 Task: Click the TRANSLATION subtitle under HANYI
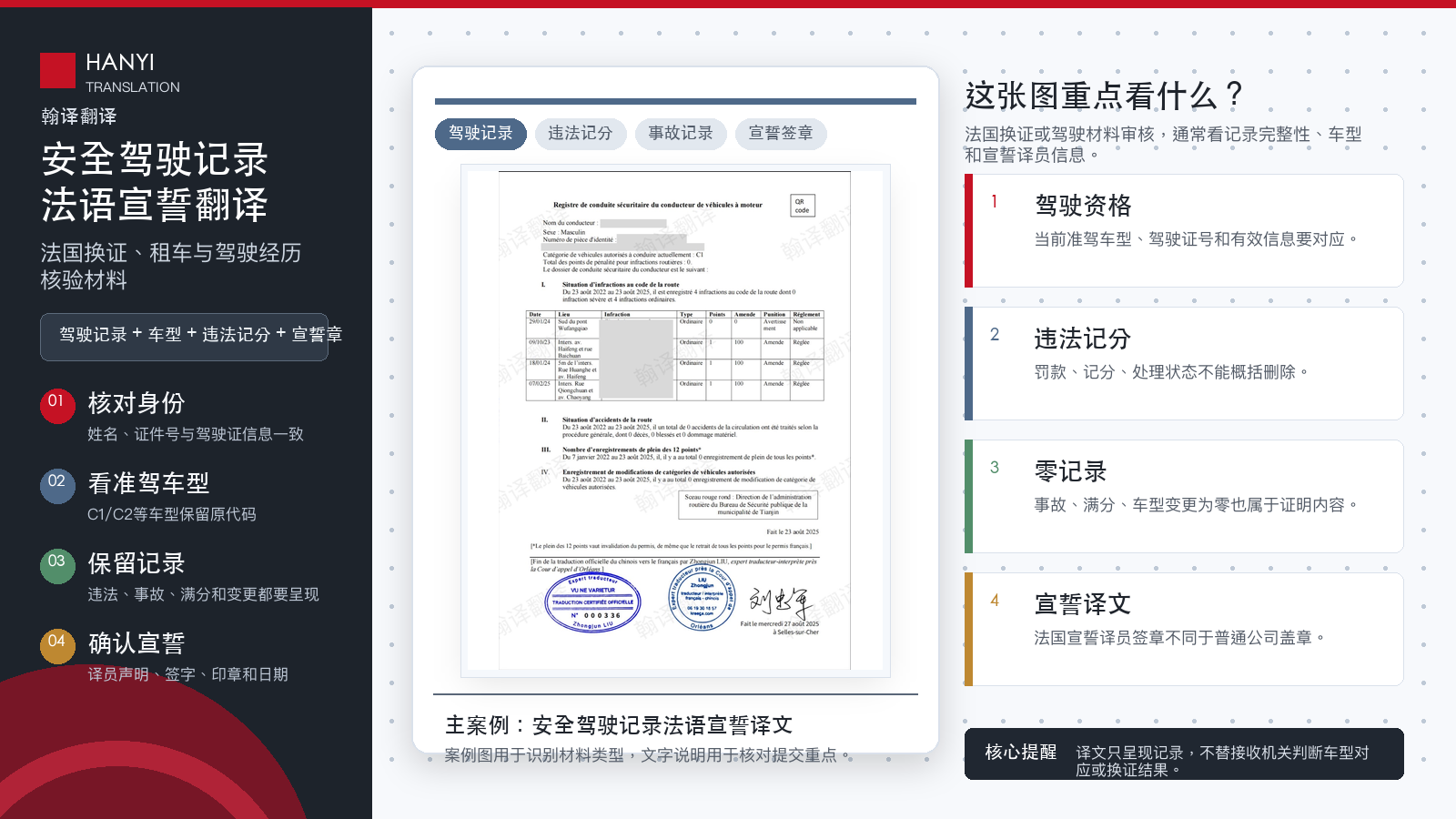[x=133, y=87]
